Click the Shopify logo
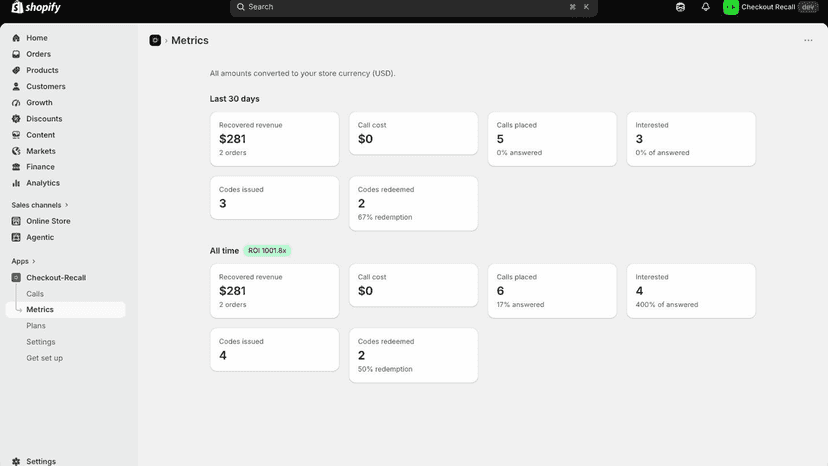Viewport: 828px width, 466px height. coord(36,7)
